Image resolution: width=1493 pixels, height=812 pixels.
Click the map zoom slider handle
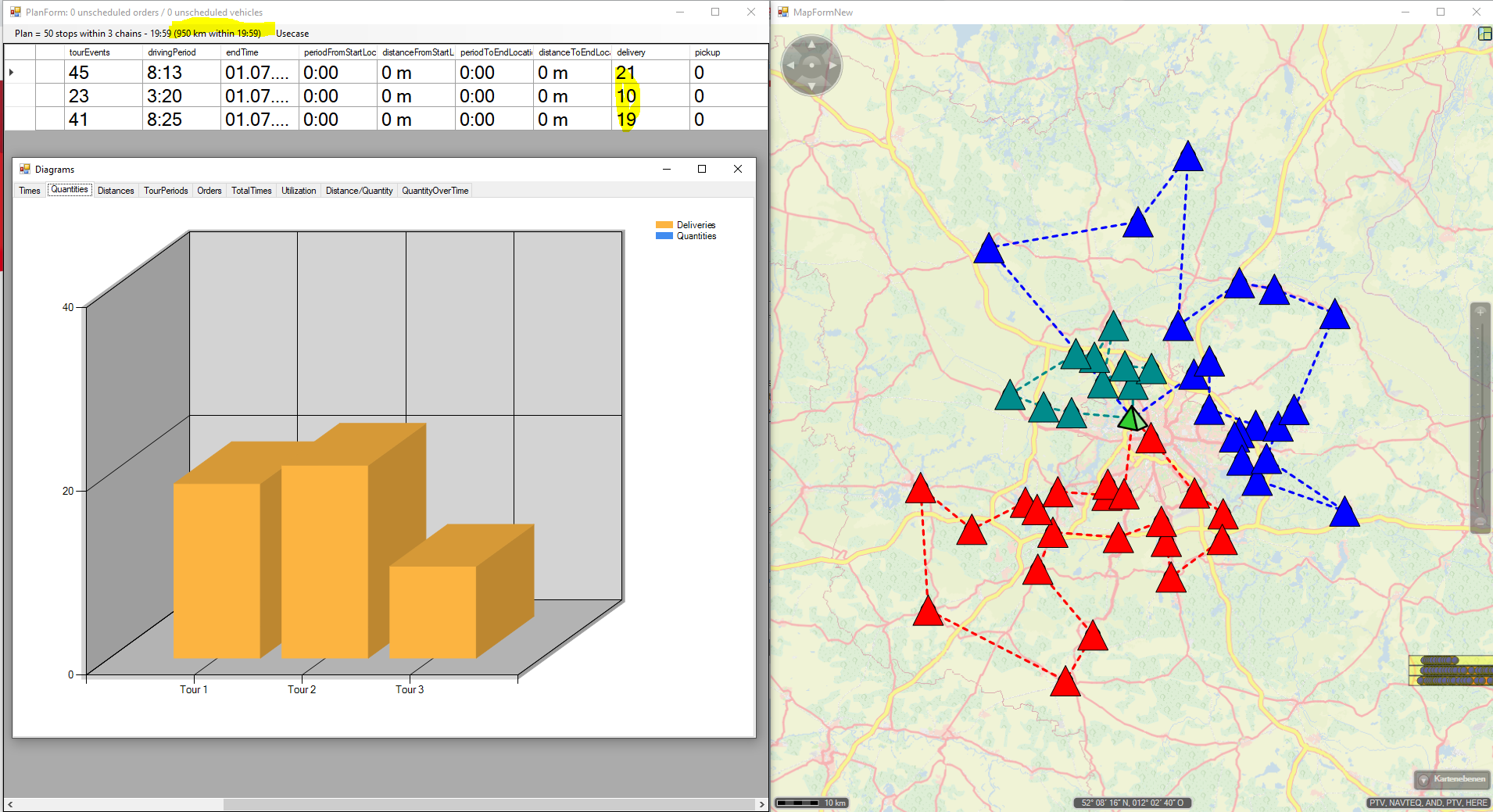coord(1480,424)
